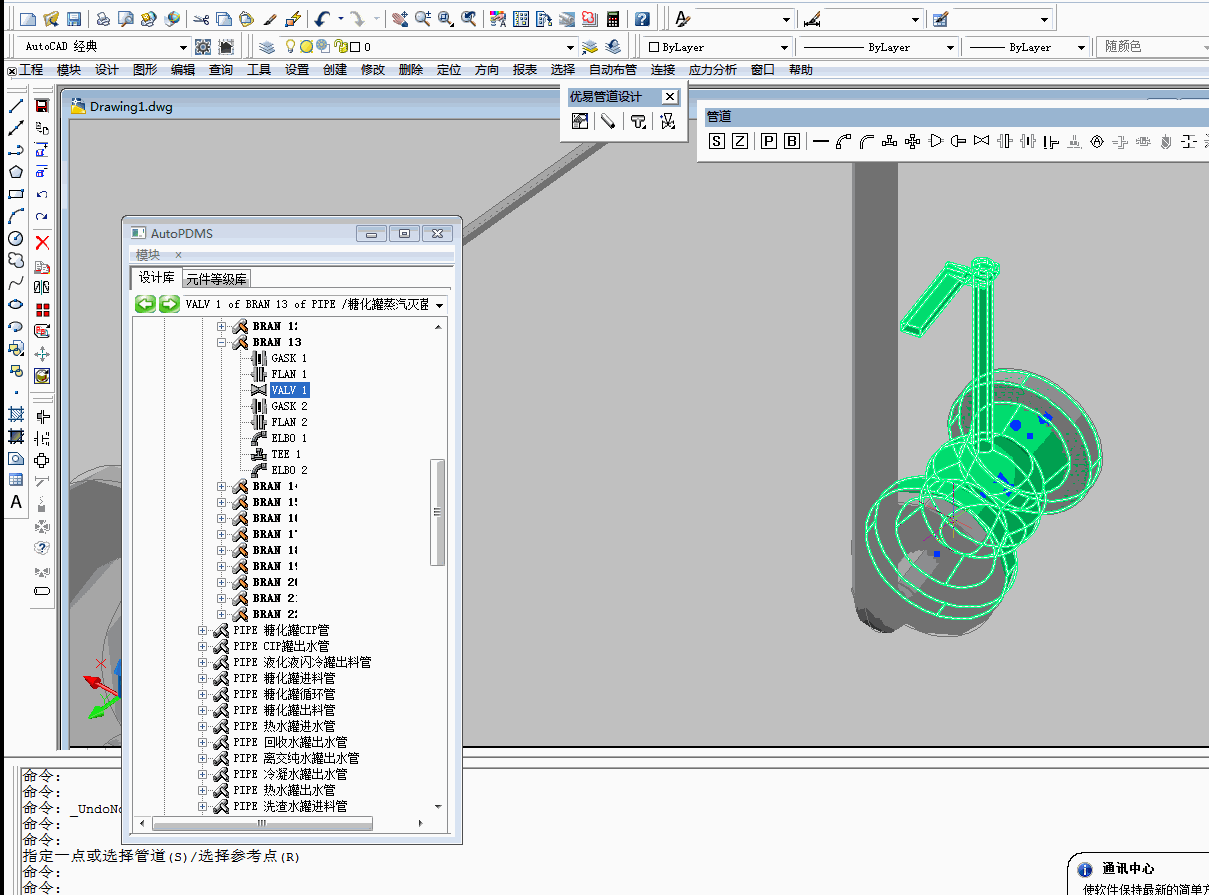Open the 报表 menu

[525, 70]
